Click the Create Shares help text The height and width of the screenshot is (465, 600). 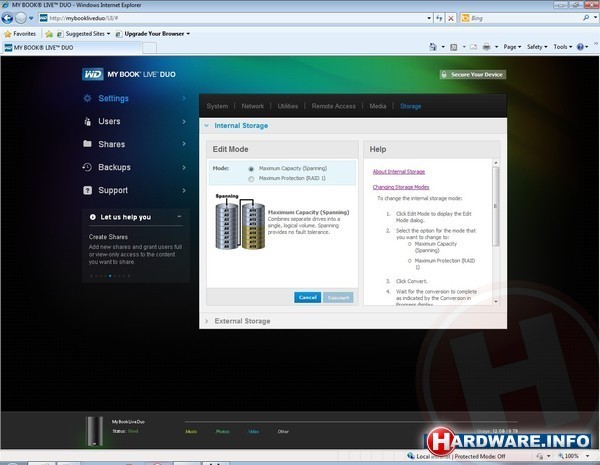[108, 237]
